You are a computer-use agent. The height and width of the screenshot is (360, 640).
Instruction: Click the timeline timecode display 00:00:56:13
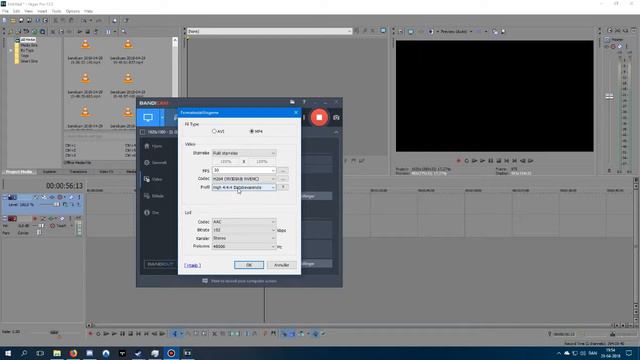[x=64, y=186]
